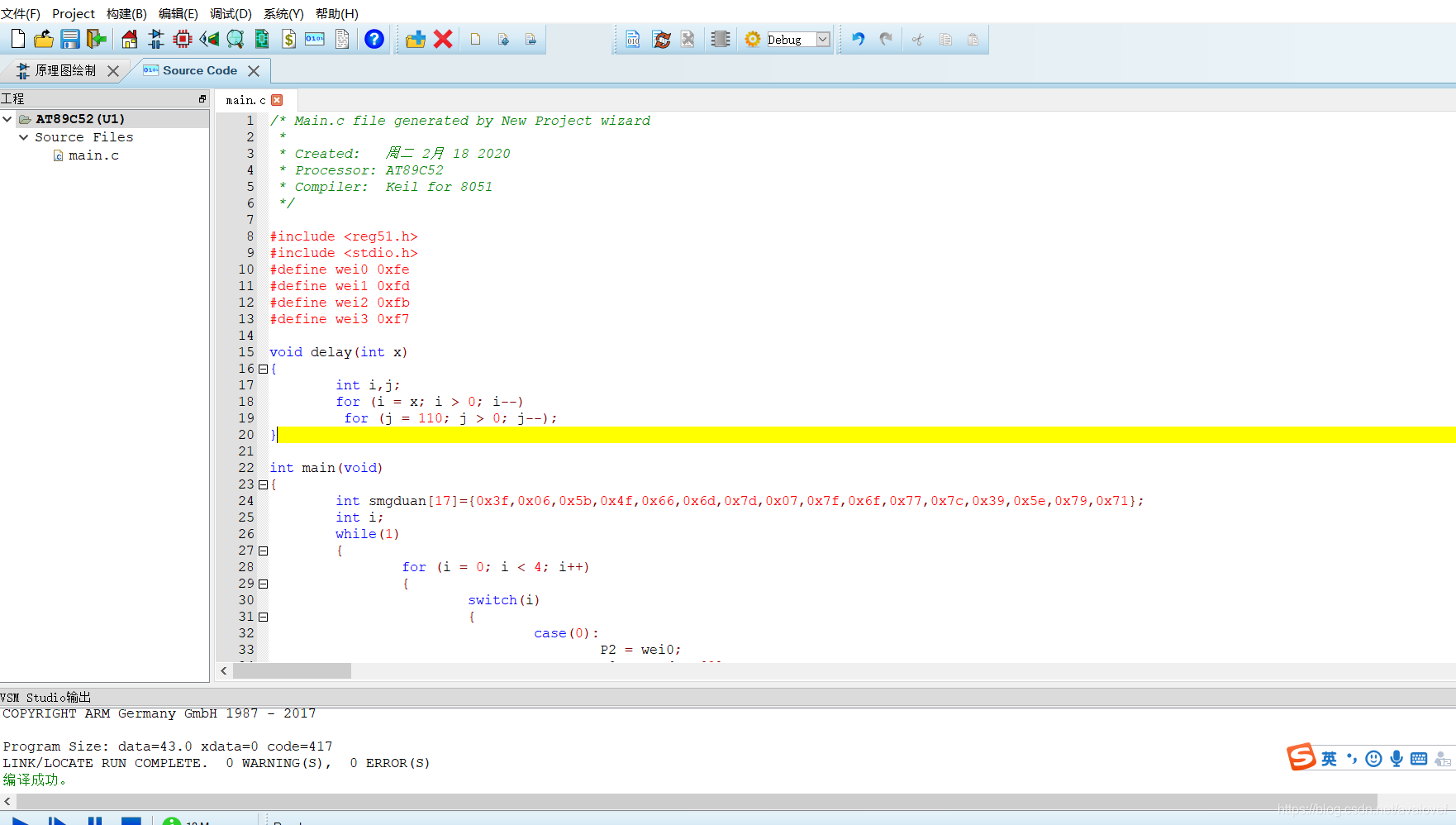Open the Project menu

pyautogui.click(x=74, y=13)
